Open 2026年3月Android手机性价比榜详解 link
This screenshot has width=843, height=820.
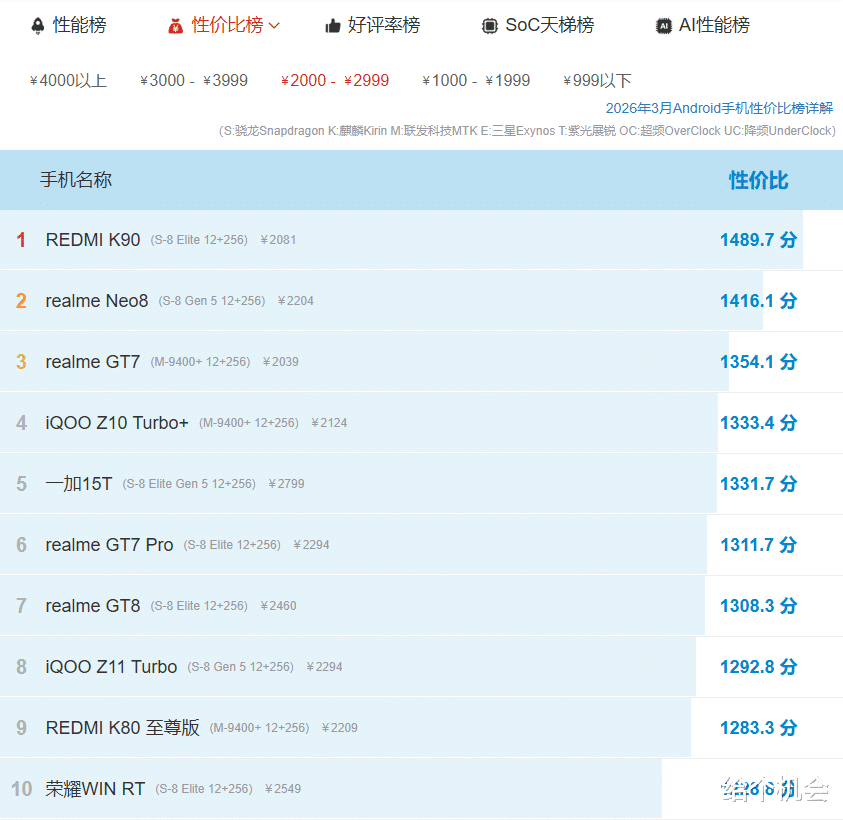pyautogui.click(x=719, y=108)
